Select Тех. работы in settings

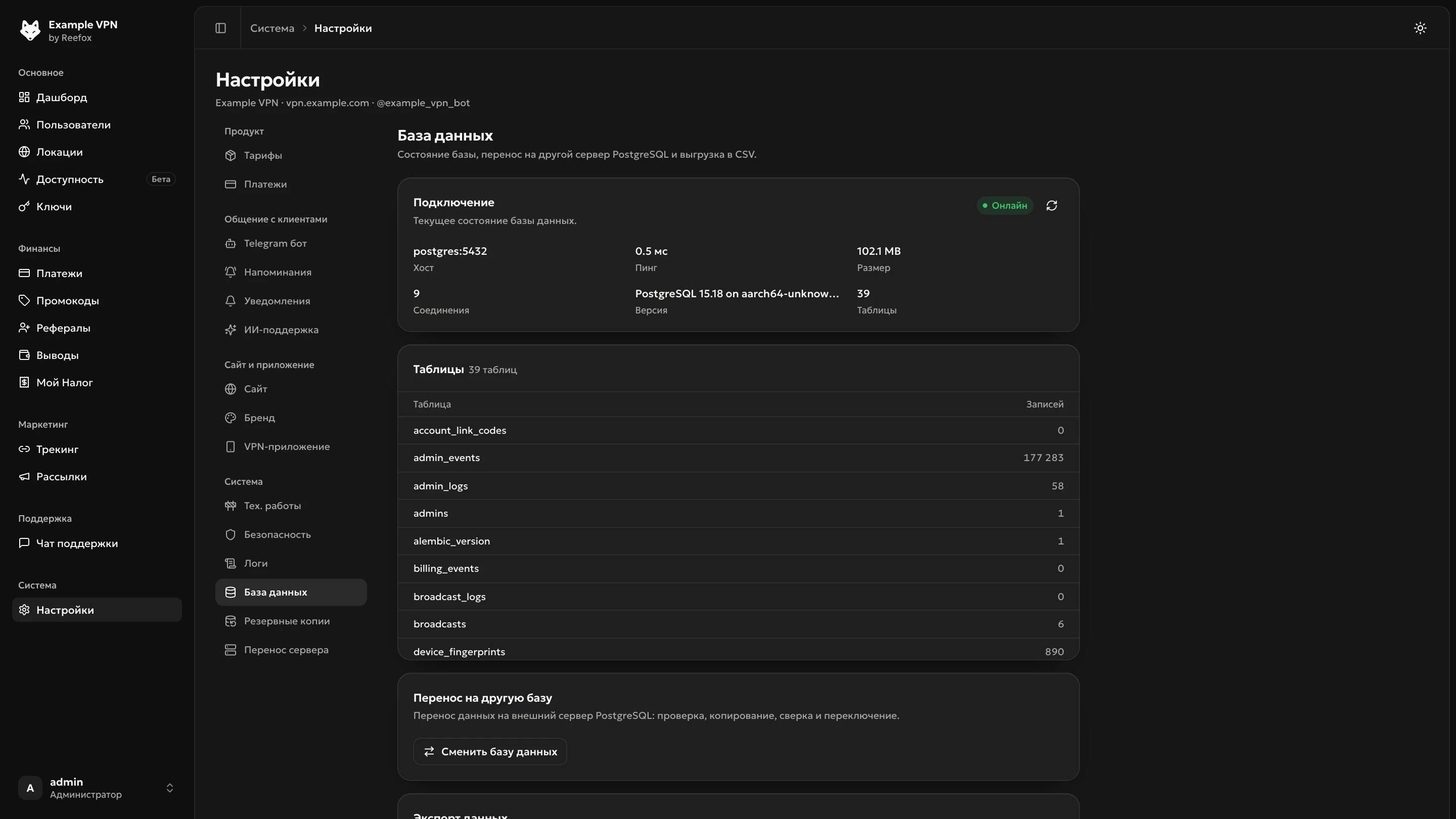(x=291, y=506)
